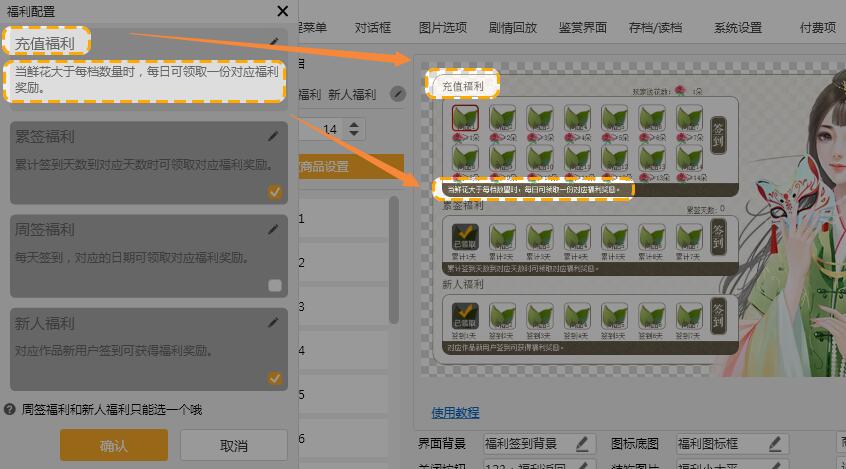The height and width of the screenshot is (469, 846).
Task: Disable the 新人福利 checkbox
Action: tap(275, 379)
